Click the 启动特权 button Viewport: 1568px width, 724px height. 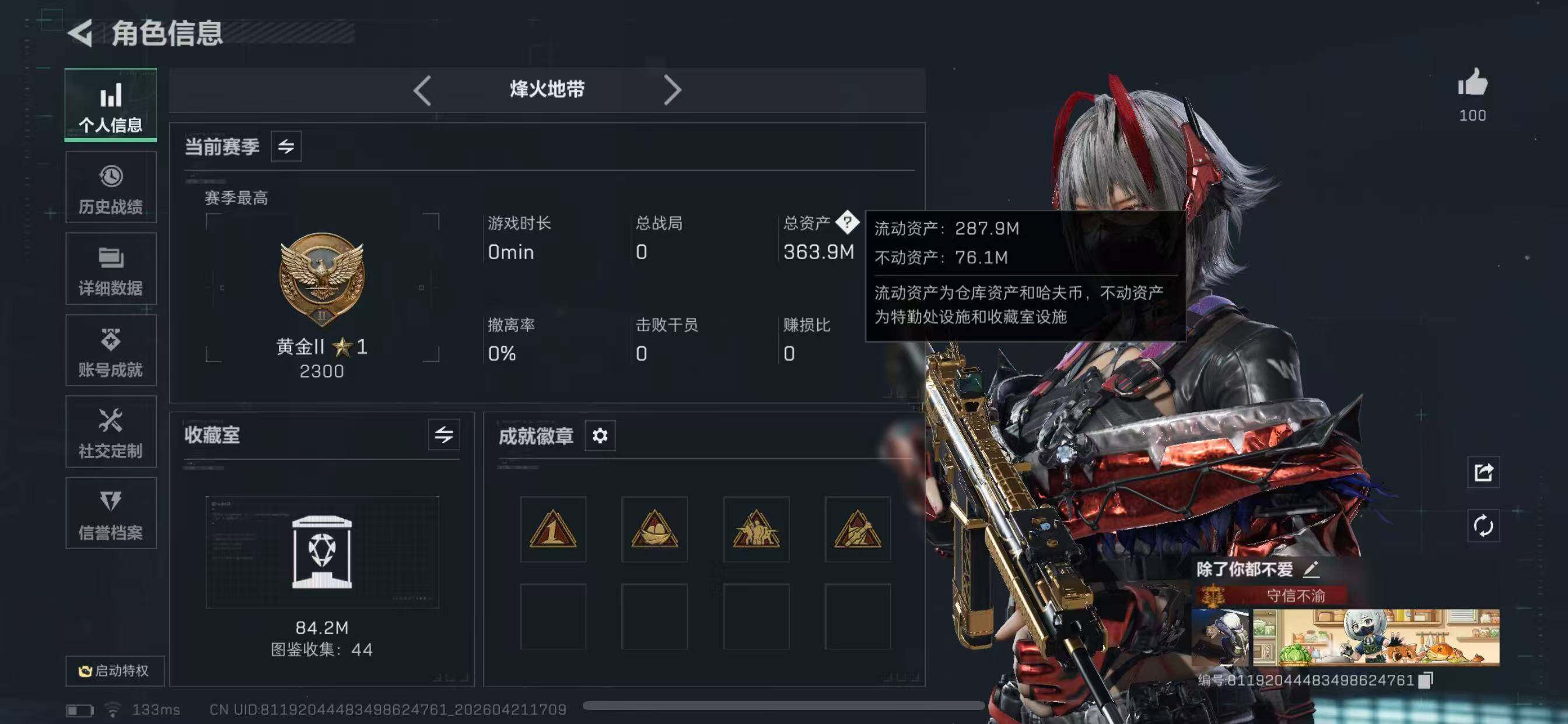pos(114,670)
